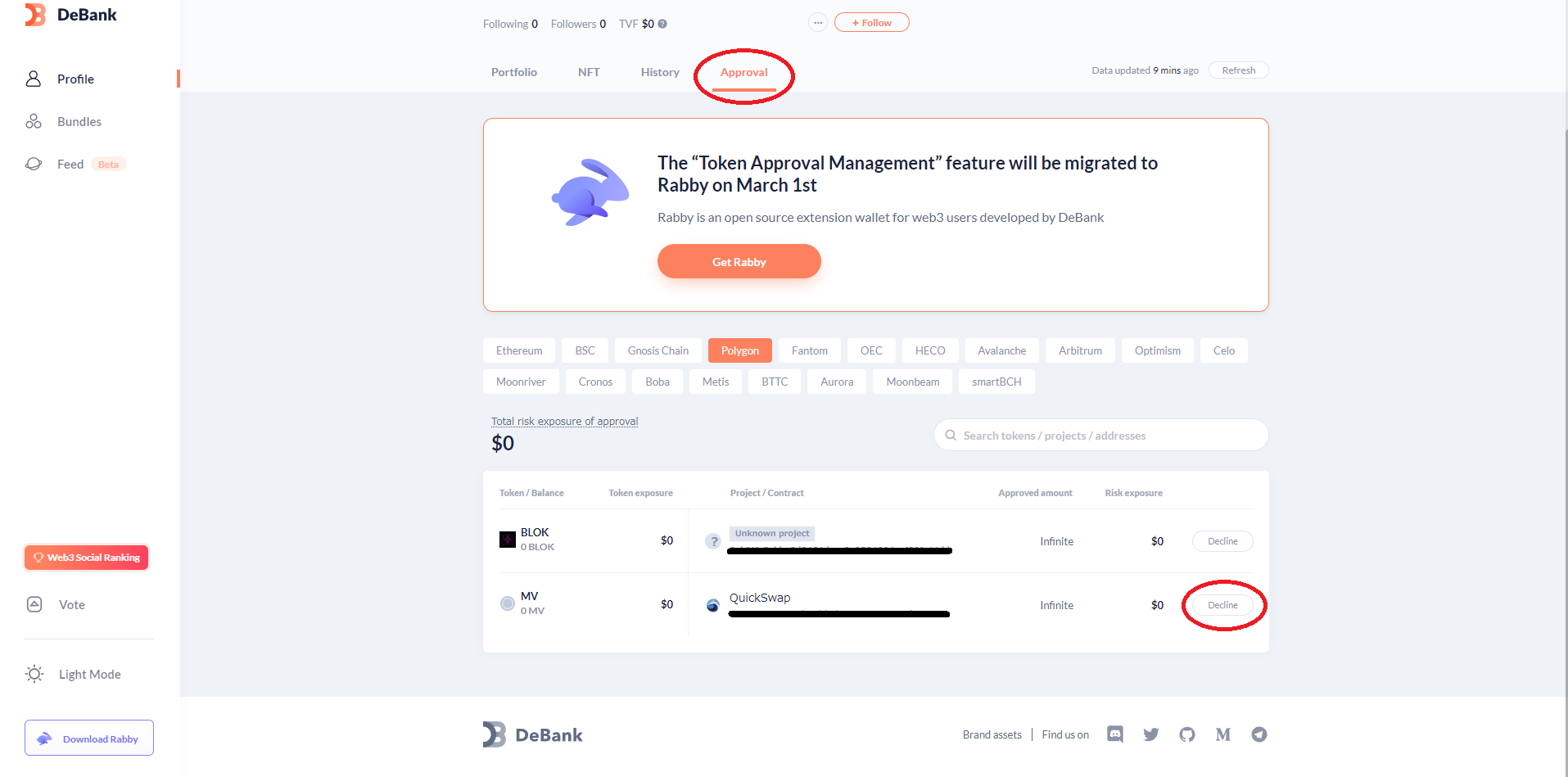Screen dimensions: 1568x777
Task: Open DeBank's Discord link icon
Action: click(x=1115, y=734)
